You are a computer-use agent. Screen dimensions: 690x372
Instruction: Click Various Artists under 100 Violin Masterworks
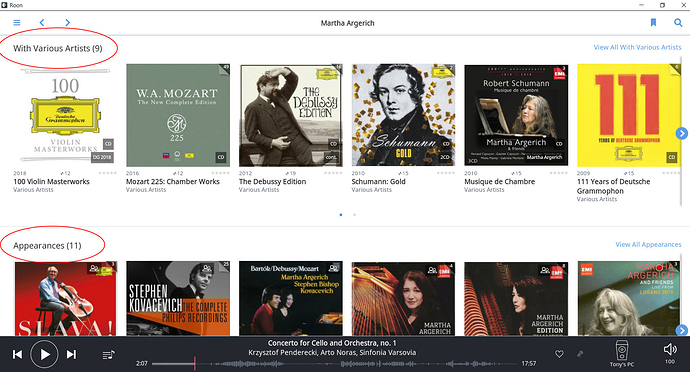click(x=33, y=190)
